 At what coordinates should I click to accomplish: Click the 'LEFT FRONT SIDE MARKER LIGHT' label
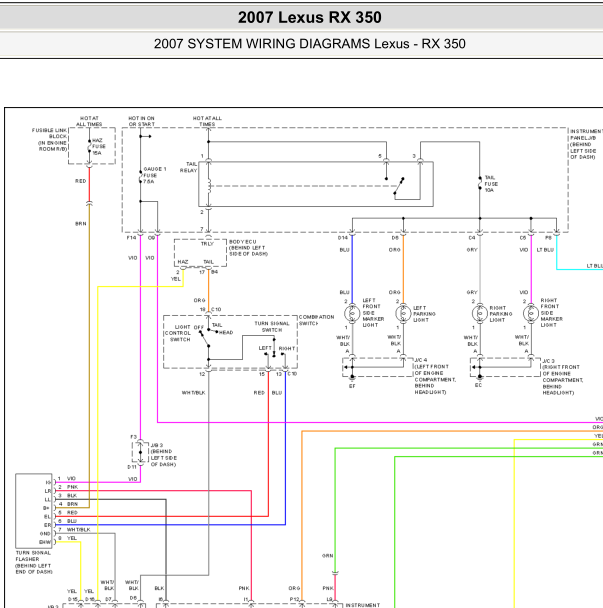tap(373, 313)
